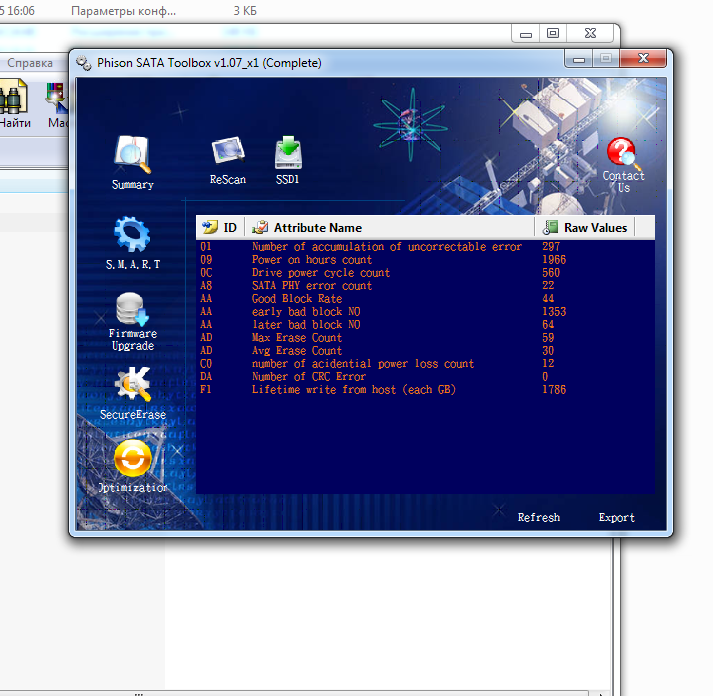Select 'Number of accumulation of uncorrectable error' row
Viewport: 713px width, 696px height.
[x=425, y=246]
